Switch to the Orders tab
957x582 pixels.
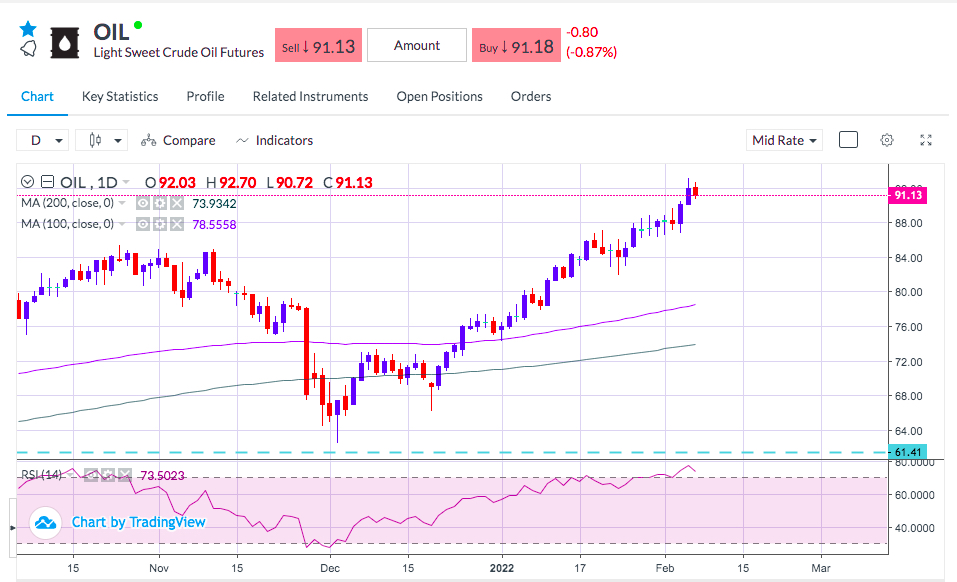(531, 96)
